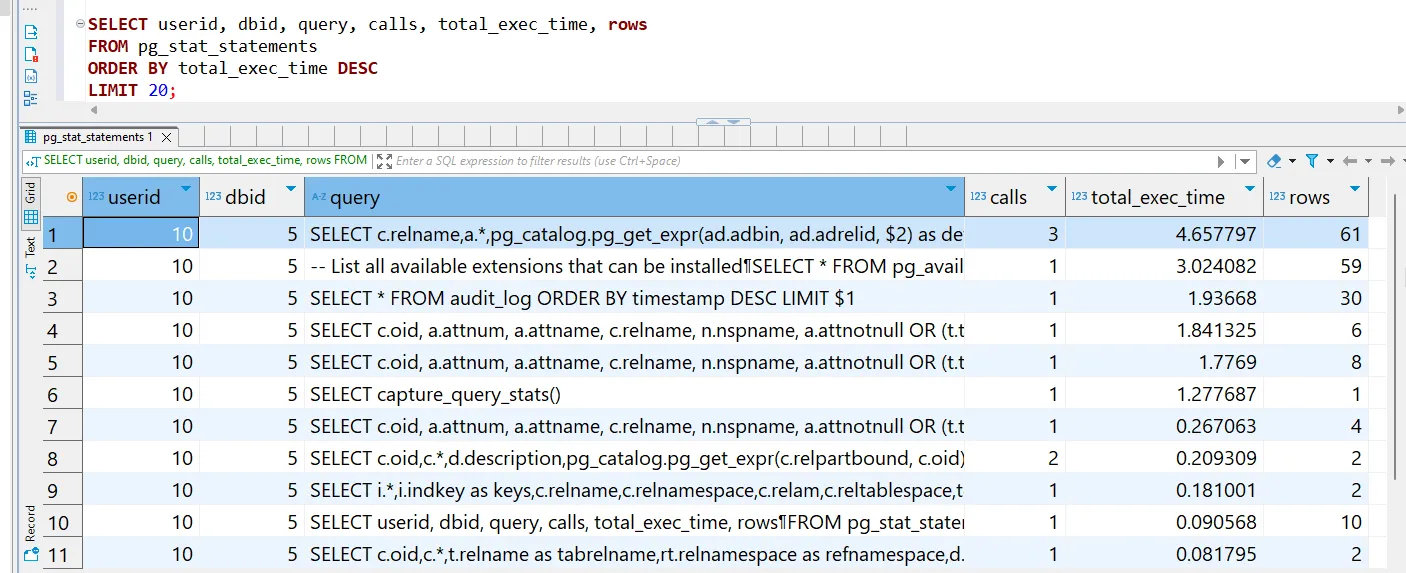The height and width of the screenshot is (573, 1406).
Task: Click the left-arrow filter history back icon
Action: coord(1350,161)
